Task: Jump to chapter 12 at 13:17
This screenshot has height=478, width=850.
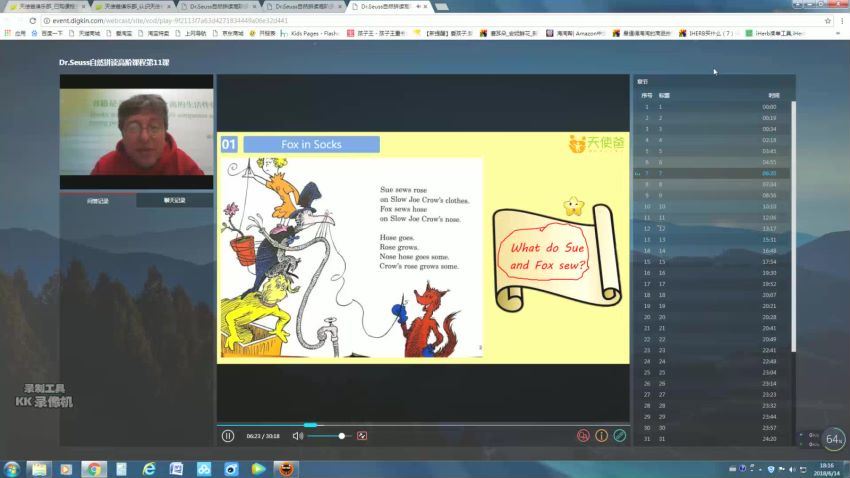Action: (711, 229)
